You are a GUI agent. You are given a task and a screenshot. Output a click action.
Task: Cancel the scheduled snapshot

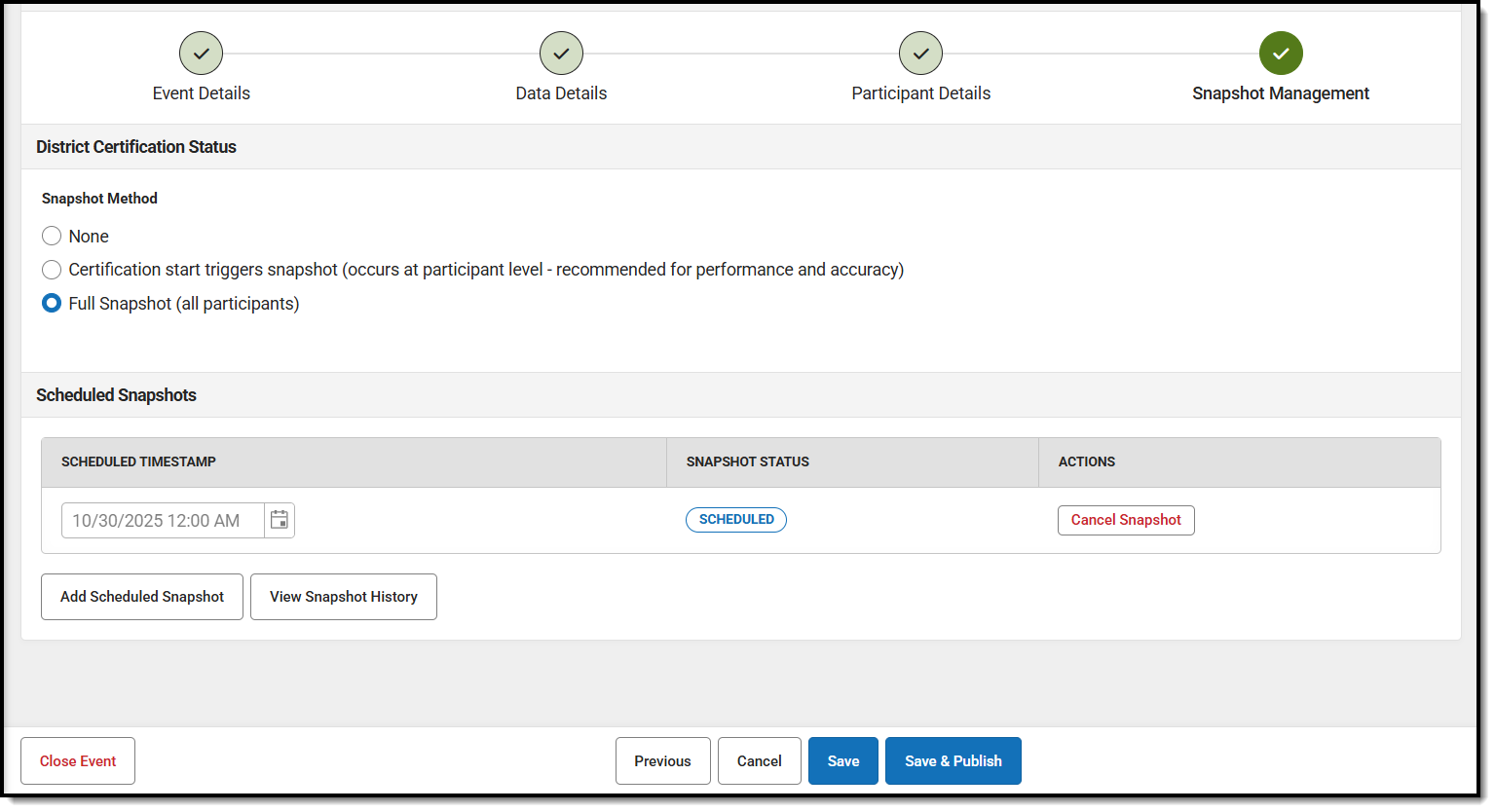pyautogui.click(x=1126, y=520)
